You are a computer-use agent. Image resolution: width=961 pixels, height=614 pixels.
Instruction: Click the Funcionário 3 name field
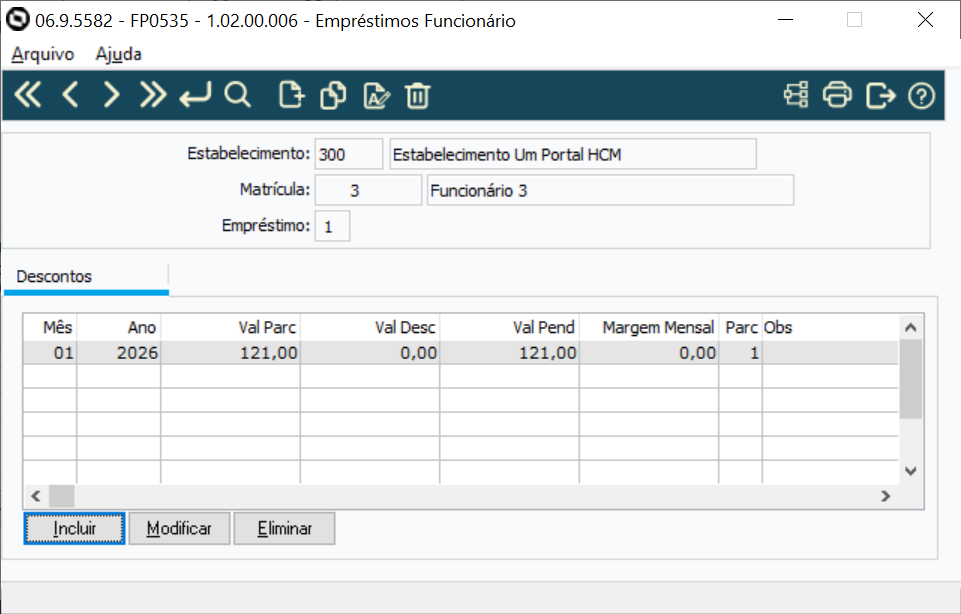point(610,190)
